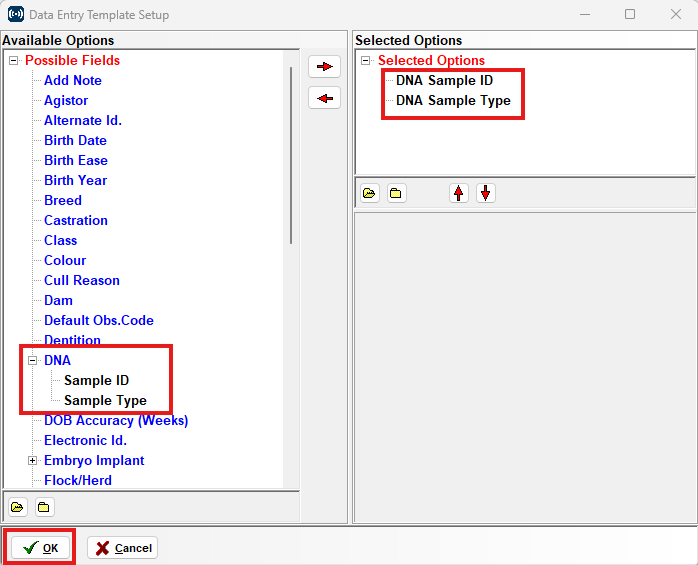Click open-folder icon under Available Options
Image resolution: width=698 pixels, height=565 pixels.
click(18, 507)
